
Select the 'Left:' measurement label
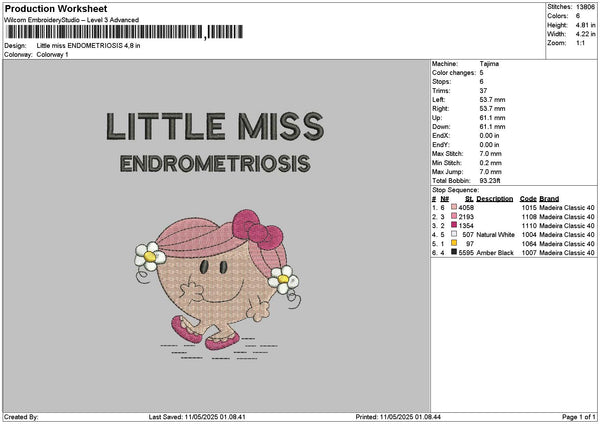(439, 100)
